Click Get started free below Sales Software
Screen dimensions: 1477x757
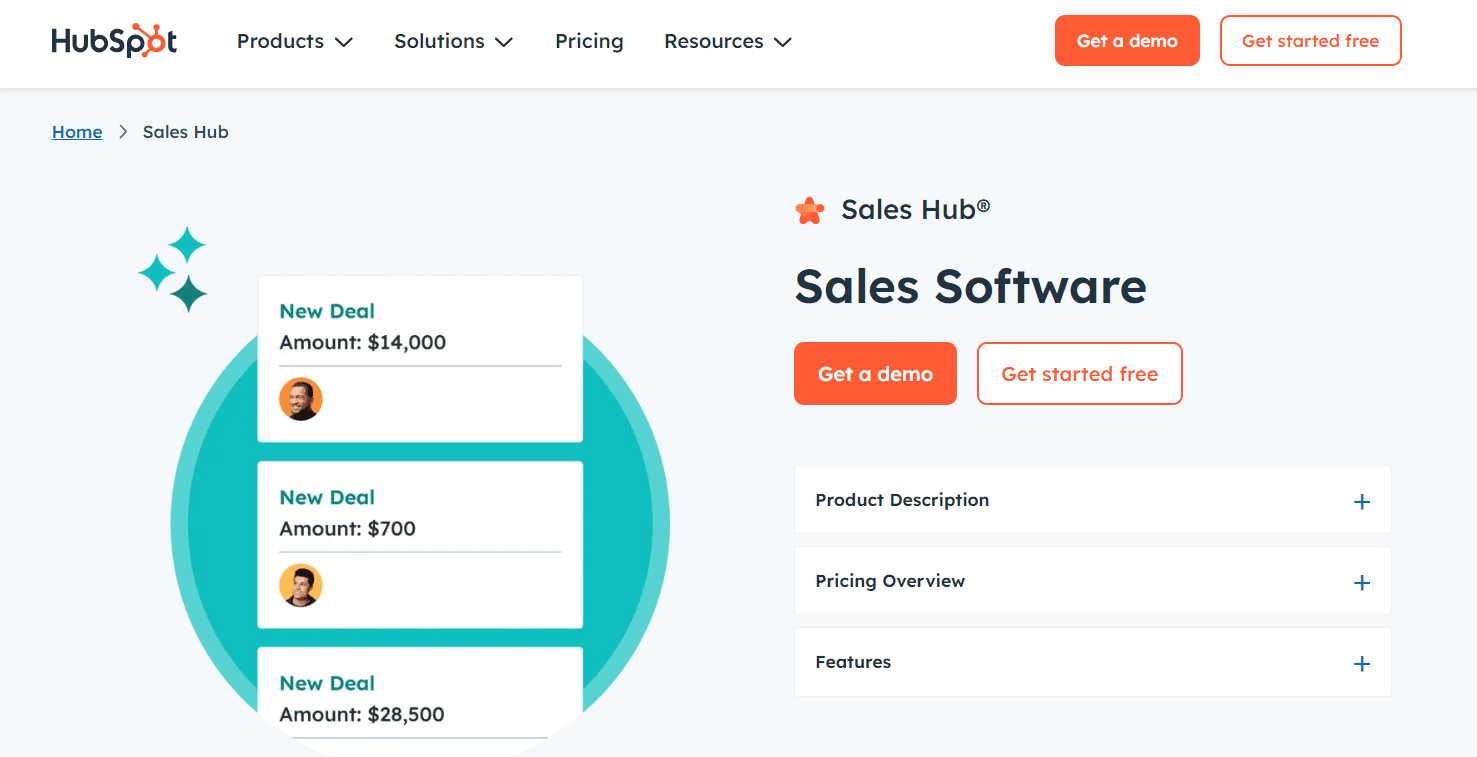tap(1079, 374)
